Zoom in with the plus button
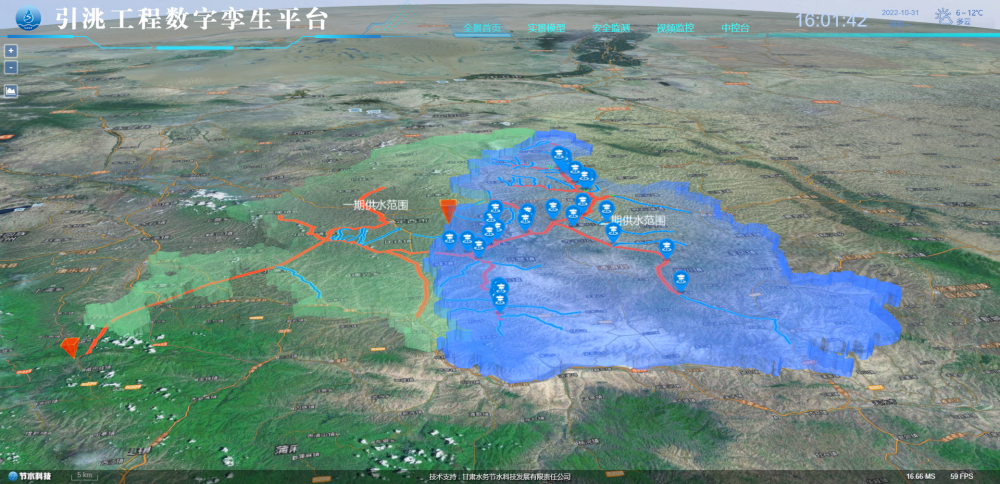This screenshot has height=484, width=1000. 10,50
